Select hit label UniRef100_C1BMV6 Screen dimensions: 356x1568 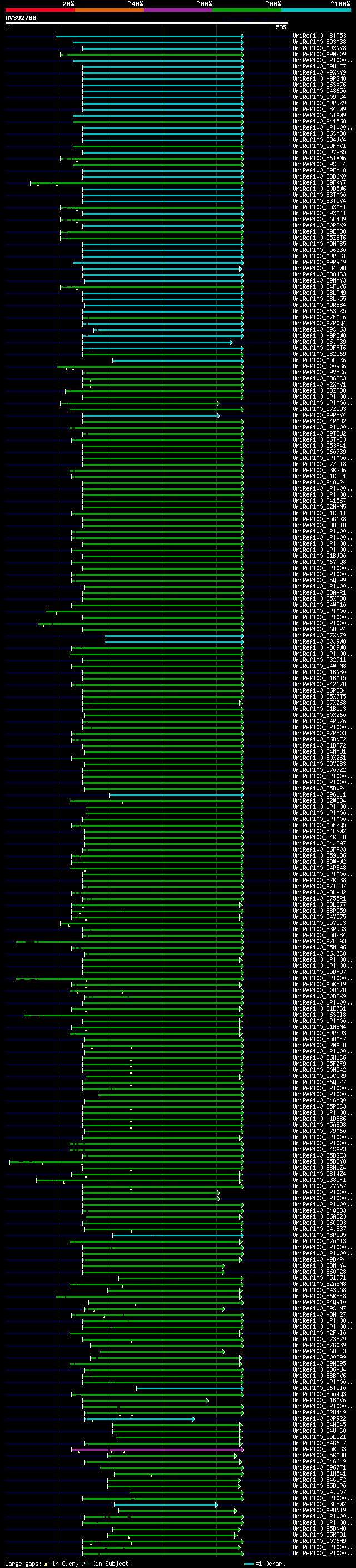pyautogui.click(x=319, y=1400)
